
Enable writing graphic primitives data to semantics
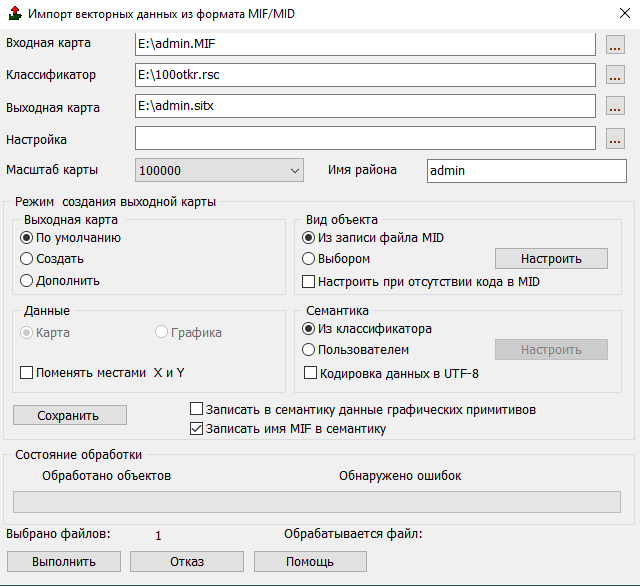point(196,409)
